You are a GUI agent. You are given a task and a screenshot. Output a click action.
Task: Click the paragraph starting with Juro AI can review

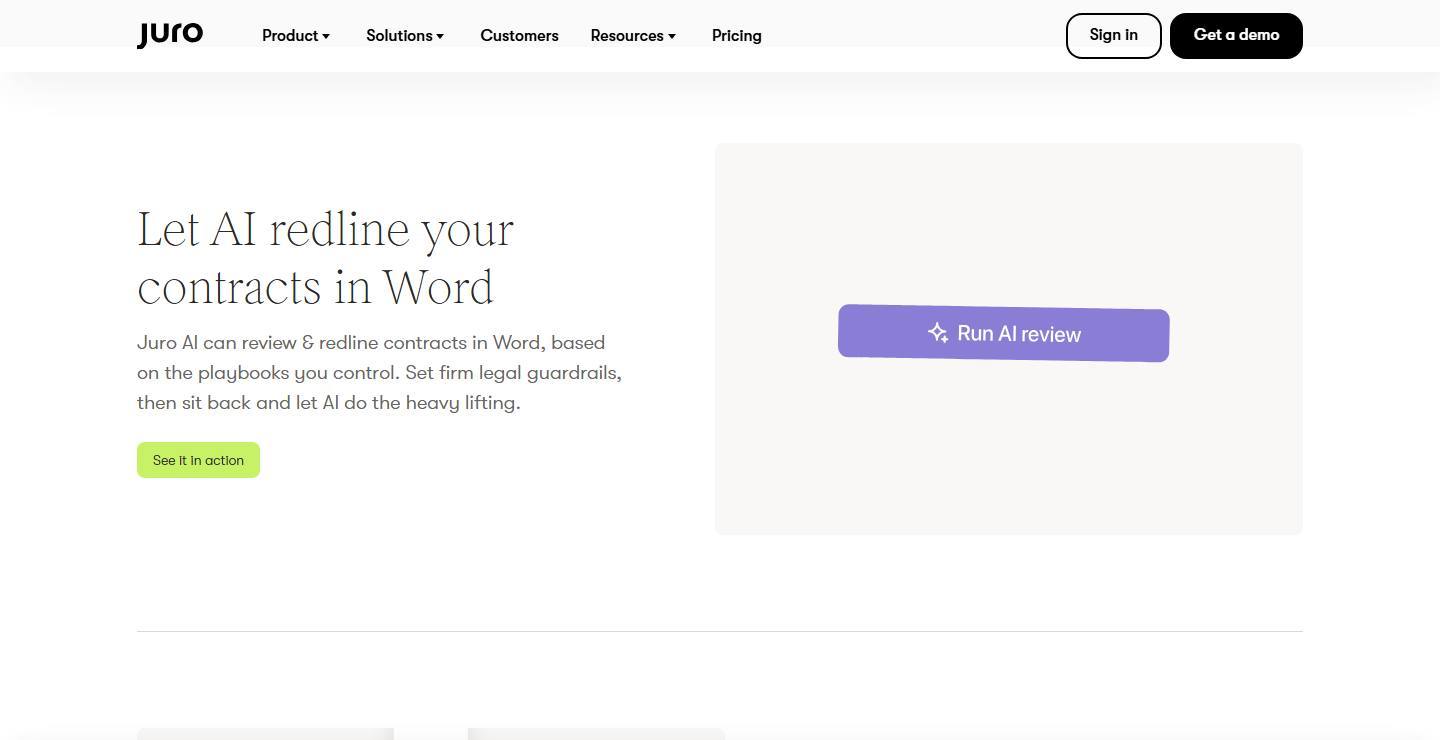pos(380,373)
